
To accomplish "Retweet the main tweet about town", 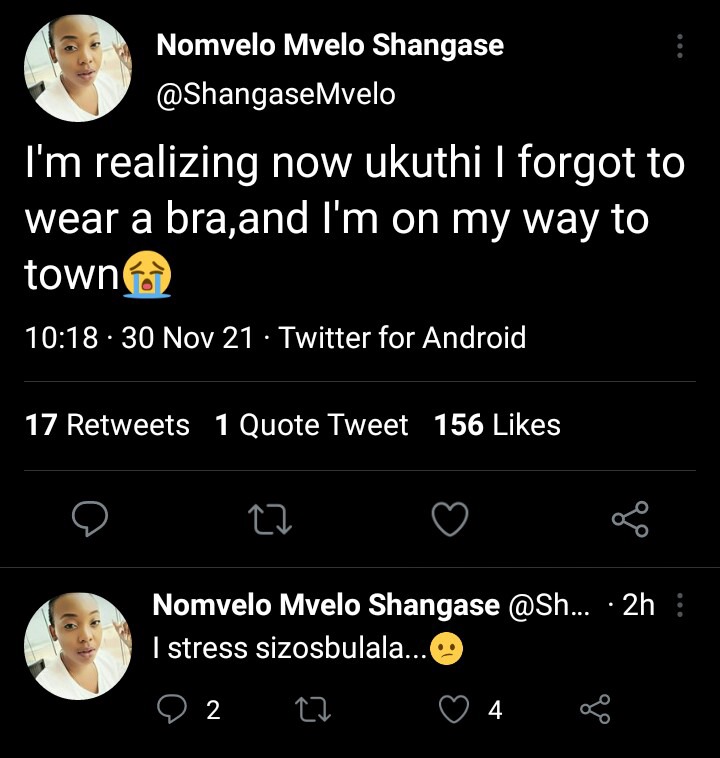I will pyautogui.click(x=270, y=520).
